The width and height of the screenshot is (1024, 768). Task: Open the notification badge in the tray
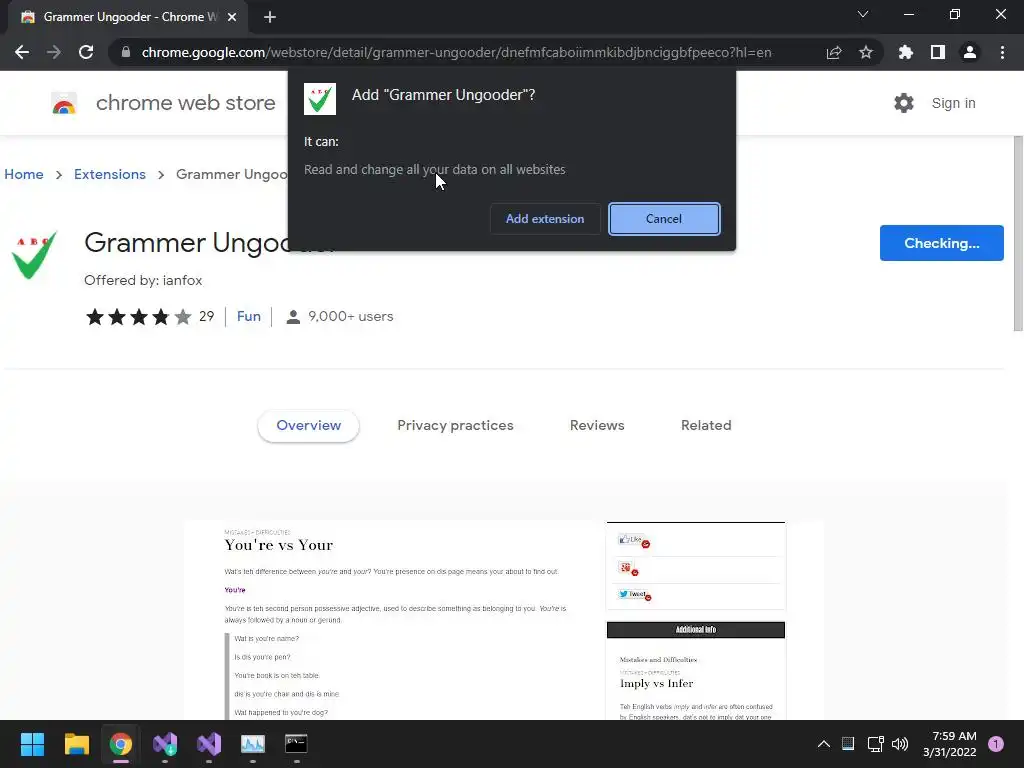coord(996,744)
